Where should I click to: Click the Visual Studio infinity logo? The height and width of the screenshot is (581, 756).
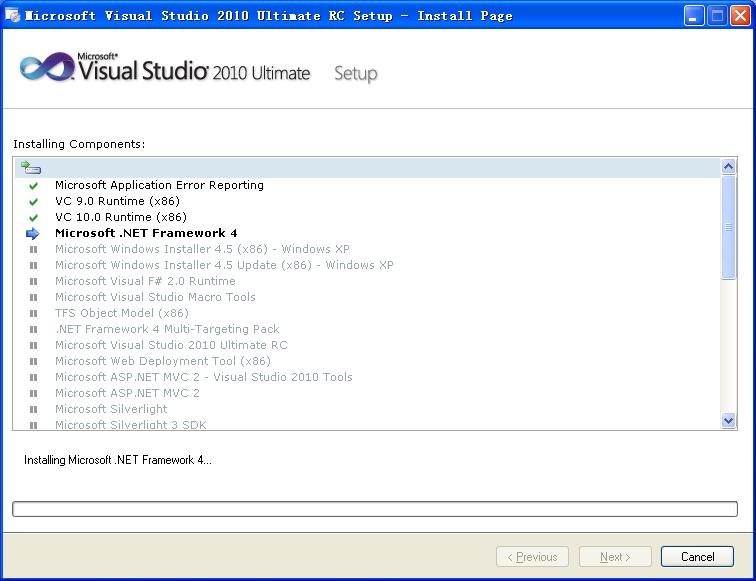pos(47,67)
